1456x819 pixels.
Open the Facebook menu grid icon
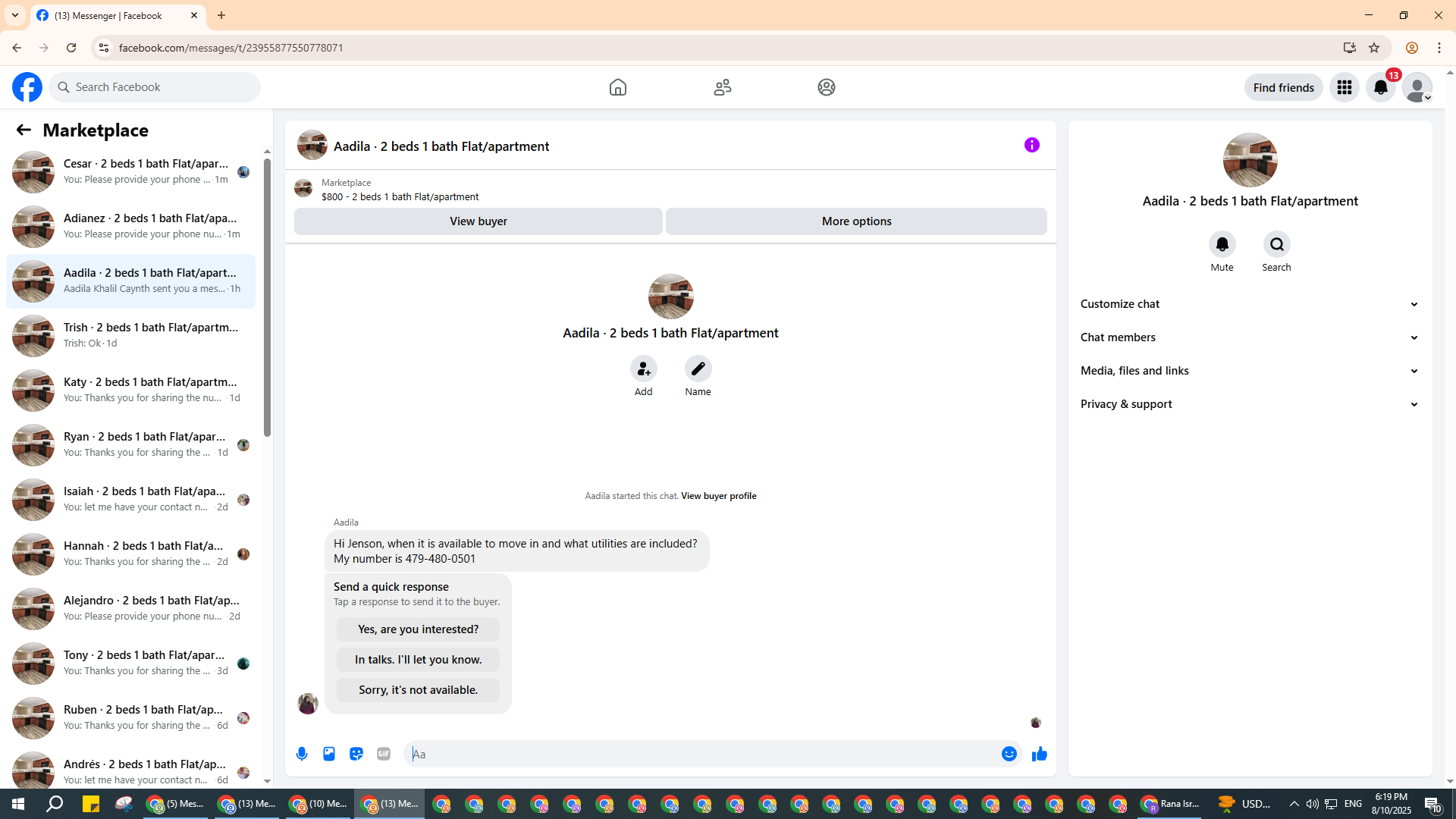1344,87
